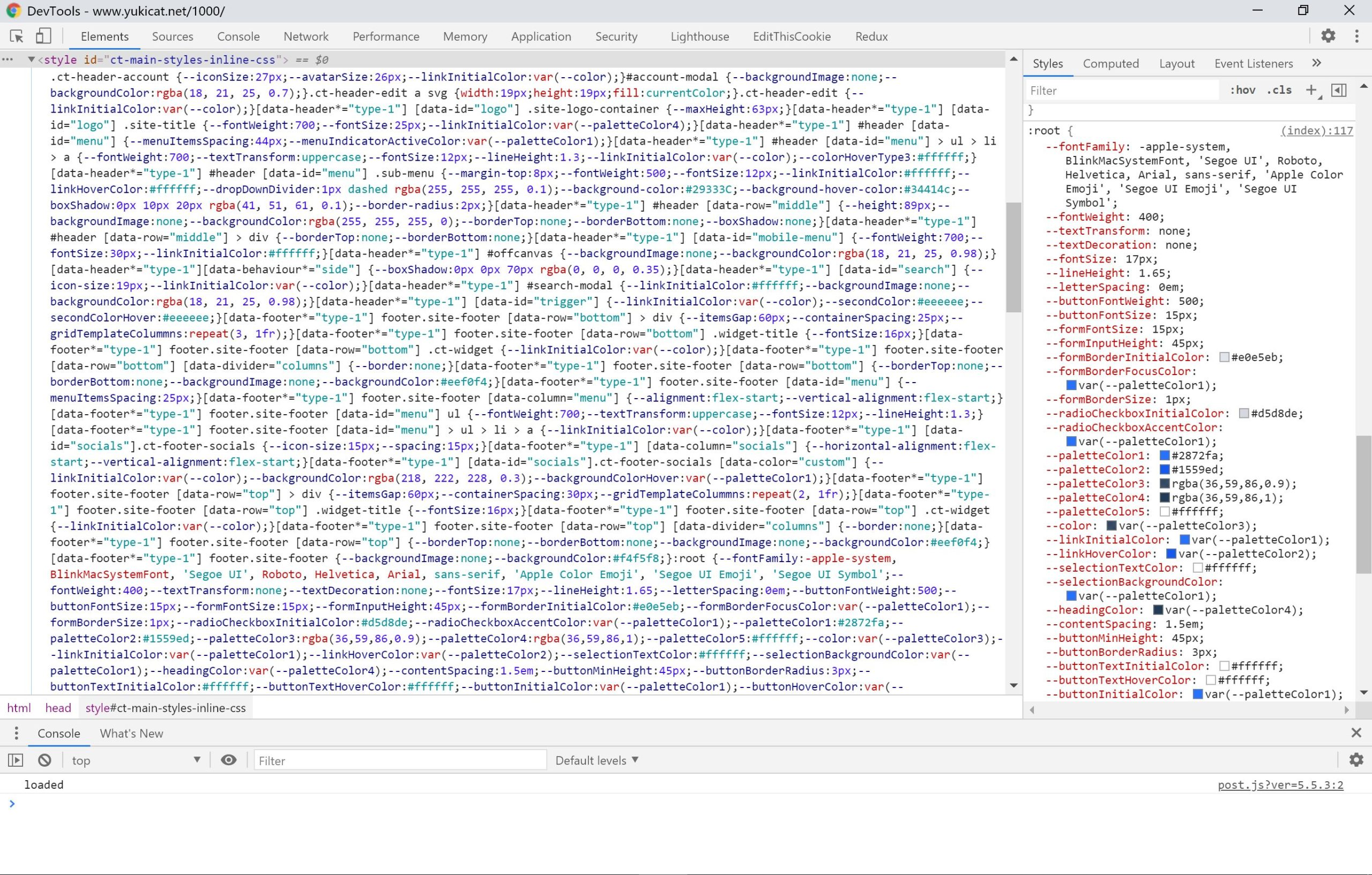Activate the inspect element picker icon

pyautogui.click(x=17, y=36)
